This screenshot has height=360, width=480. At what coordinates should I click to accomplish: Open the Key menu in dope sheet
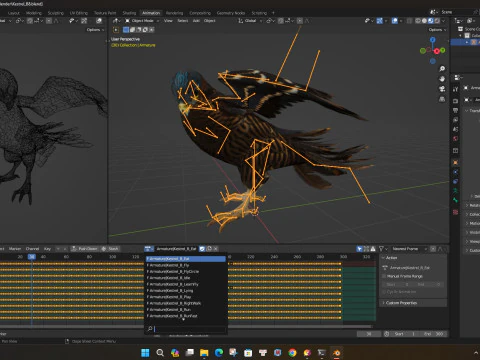[47, 249]
